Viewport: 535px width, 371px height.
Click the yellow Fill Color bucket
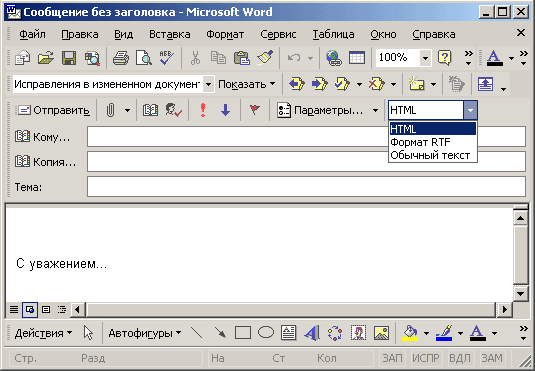(x=410, y=333)
